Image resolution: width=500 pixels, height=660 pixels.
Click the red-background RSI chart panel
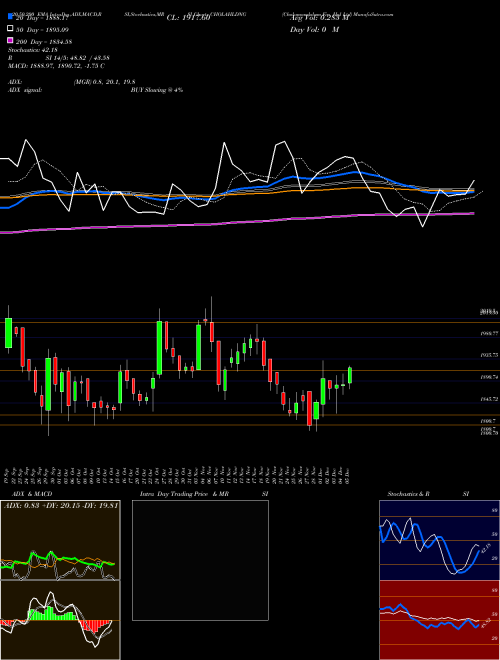pyautogui.click(x=439, y=620)
